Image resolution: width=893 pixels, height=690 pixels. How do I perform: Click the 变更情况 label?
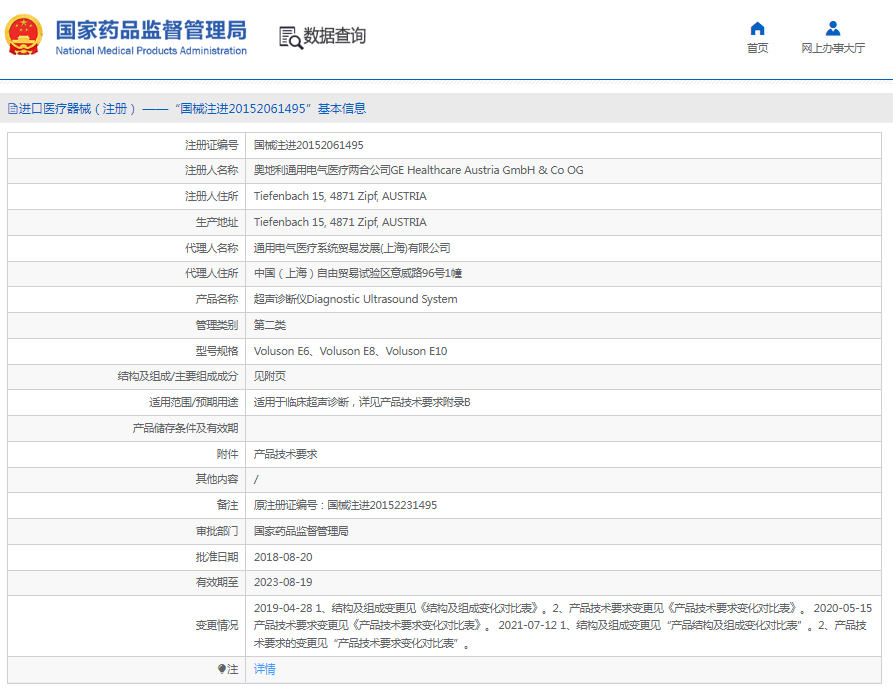coord(216,626)
